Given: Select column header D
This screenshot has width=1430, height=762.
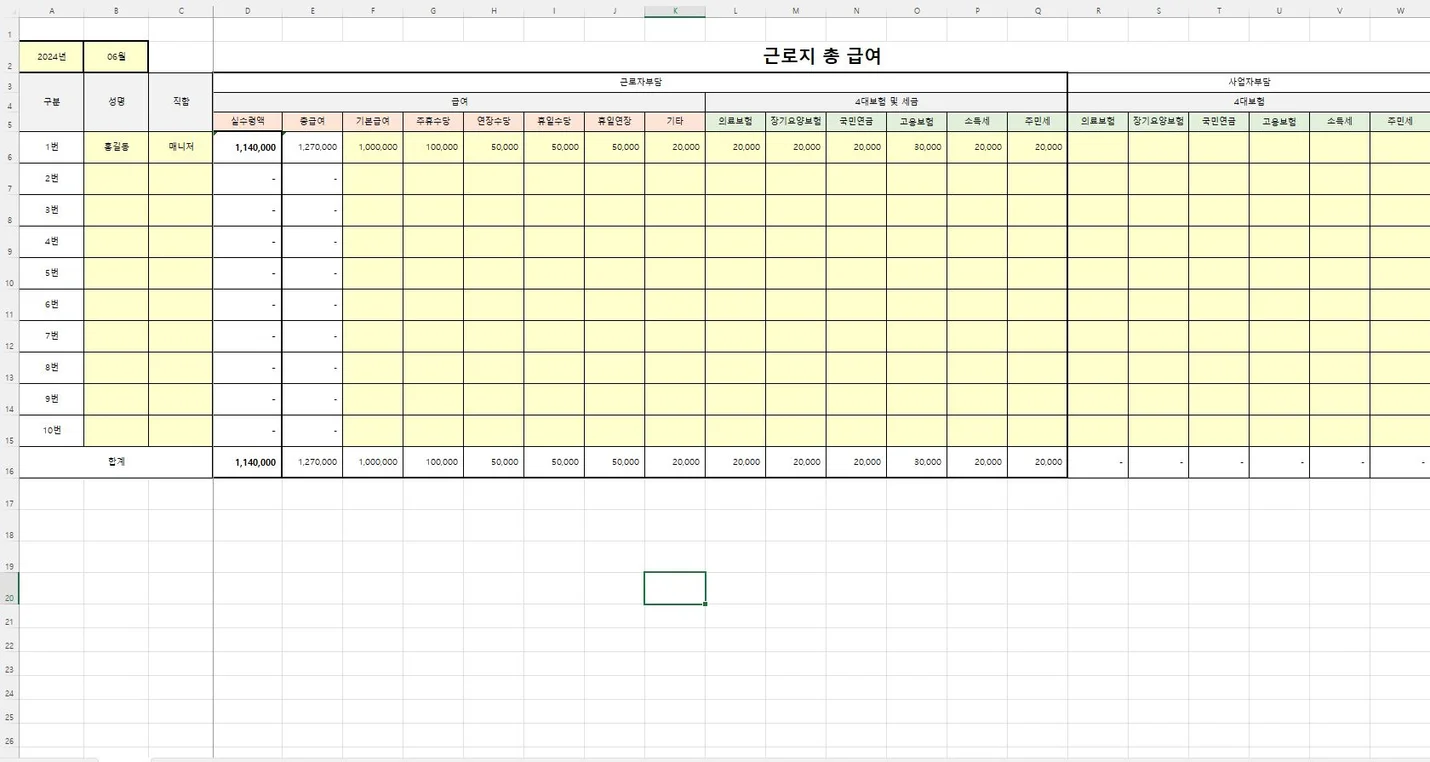Looking at the screenshot, I should pos(247,11).
